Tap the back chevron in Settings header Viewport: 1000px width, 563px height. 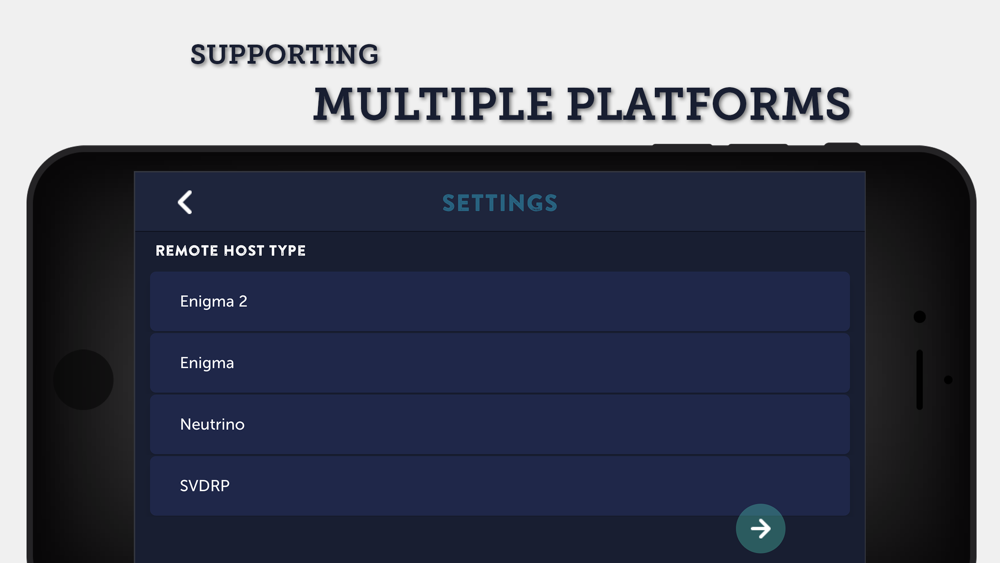tap(185, 202)
